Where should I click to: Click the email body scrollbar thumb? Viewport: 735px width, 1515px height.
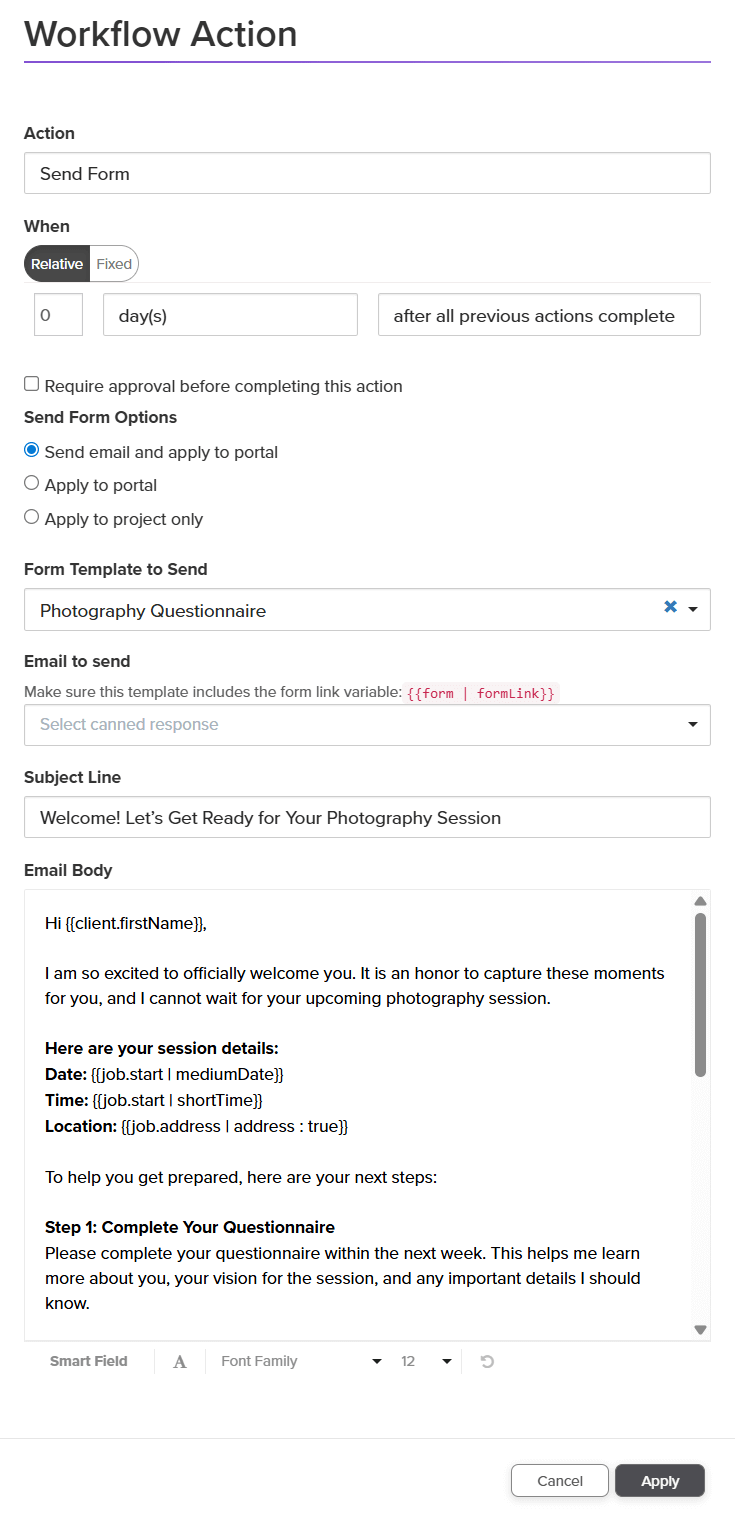point(700,995)
